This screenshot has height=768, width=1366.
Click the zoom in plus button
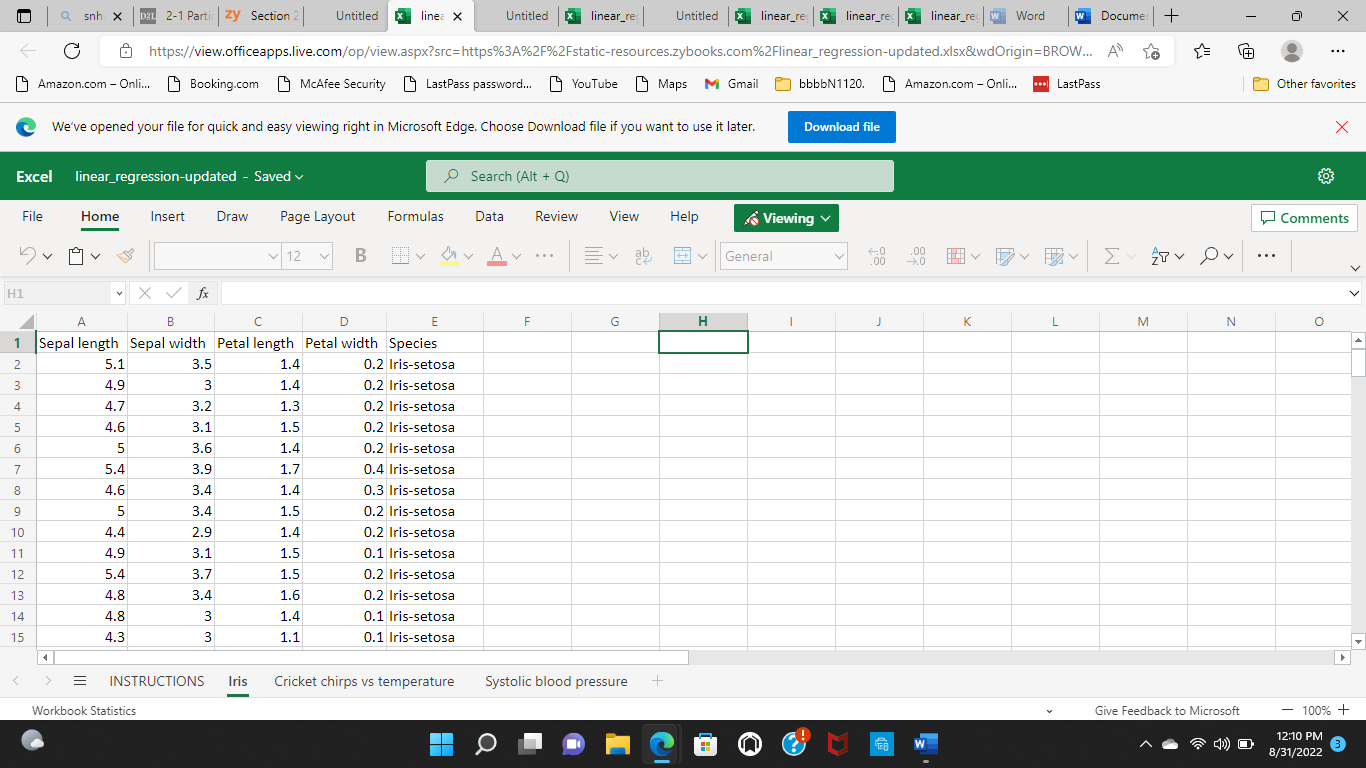pos(1343,710)
